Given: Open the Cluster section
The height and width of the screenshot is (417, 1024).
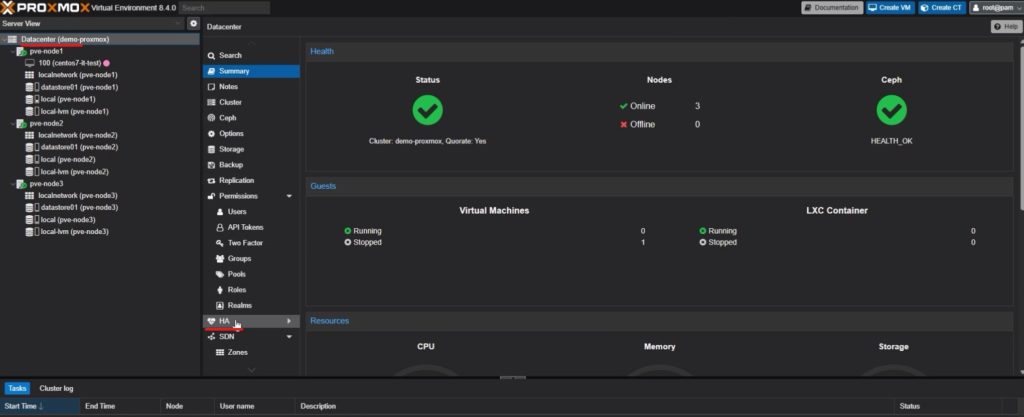Looking at the screenshot, I should click(251, 102).
